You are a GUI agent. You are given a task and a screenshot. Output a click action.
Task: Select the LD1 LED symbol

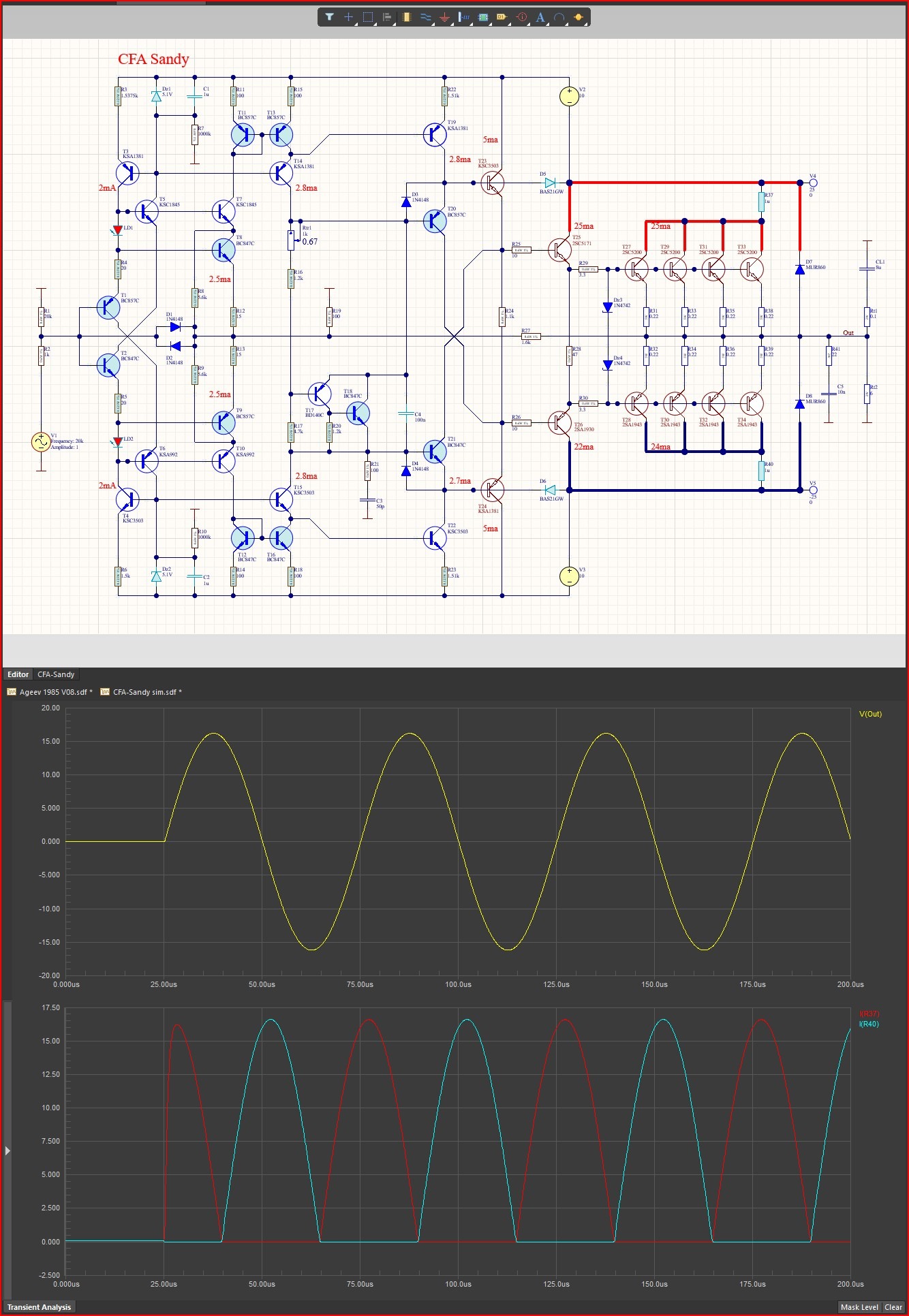[x=118, y=230]
